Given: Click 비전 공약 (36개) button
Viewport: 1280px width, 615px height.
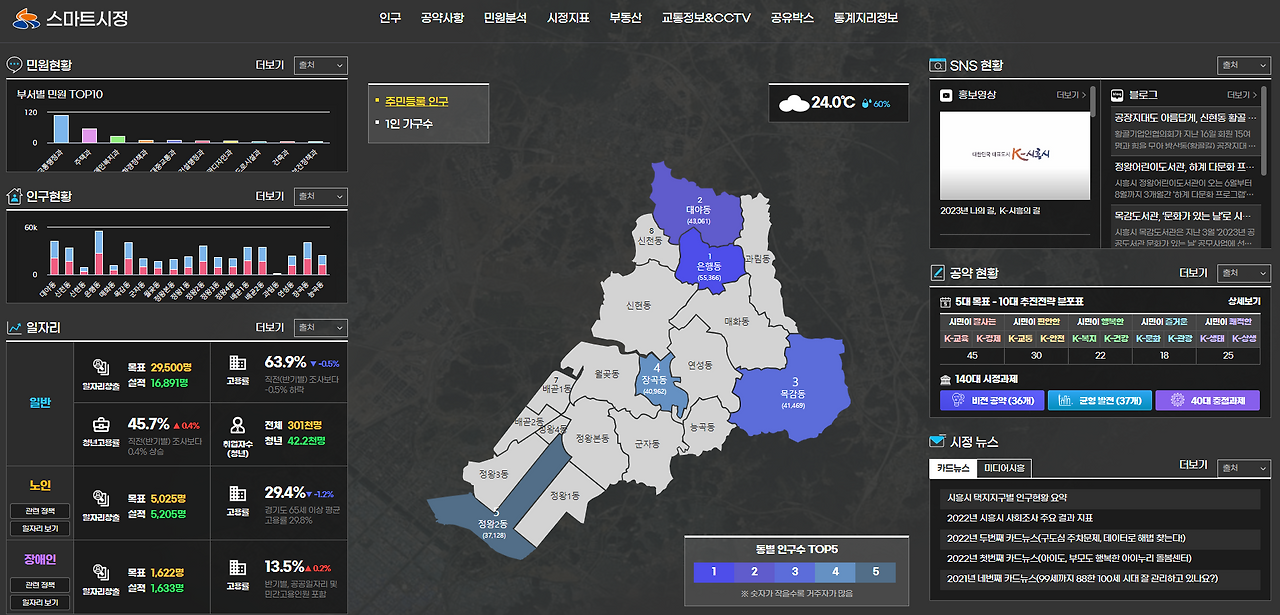Looking at the screenshot, I should click(991, 400).
